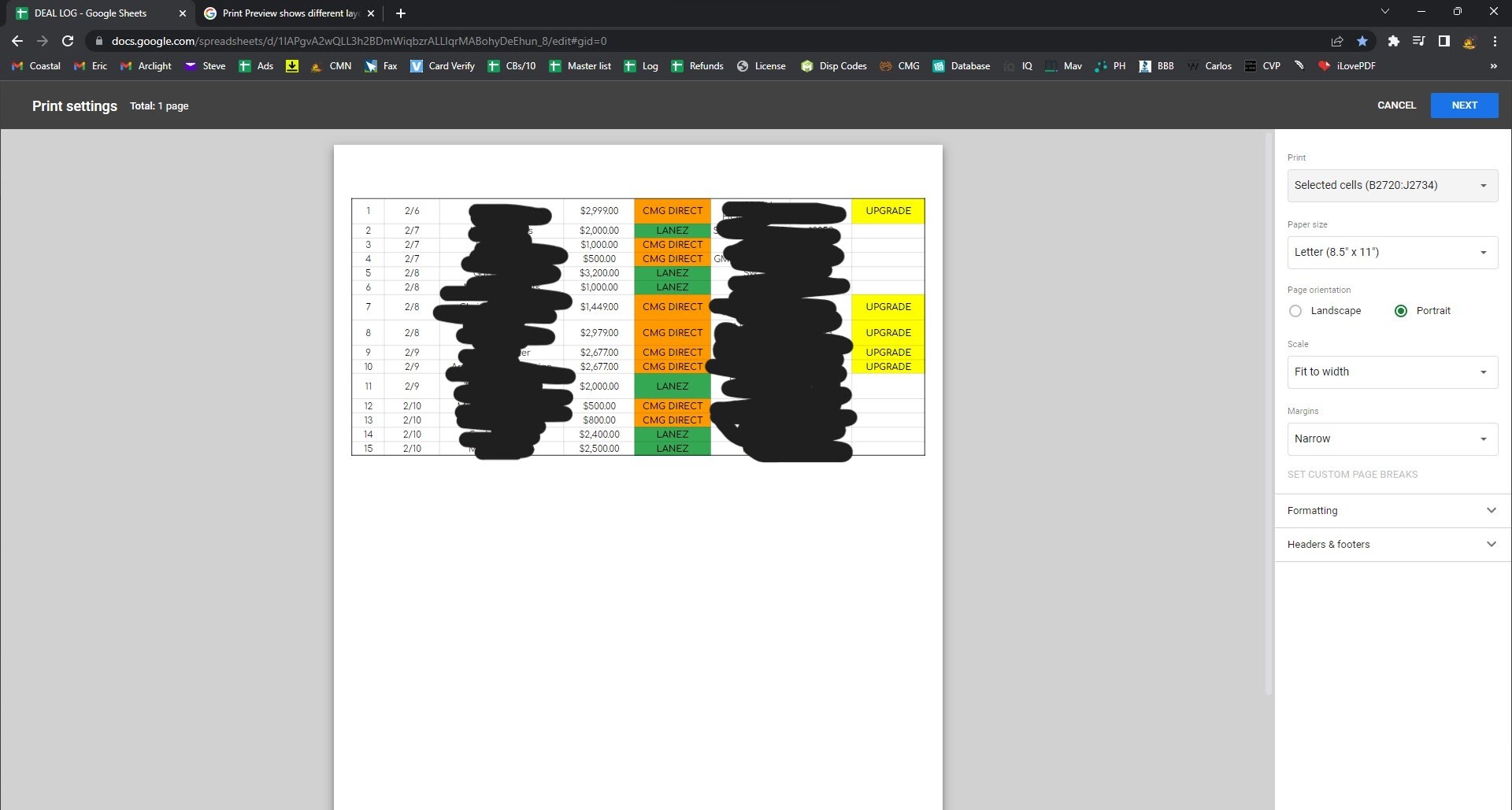Click the NEXT button
This screenshot has height=810, width=1512.
click(x=1463, y=105)
